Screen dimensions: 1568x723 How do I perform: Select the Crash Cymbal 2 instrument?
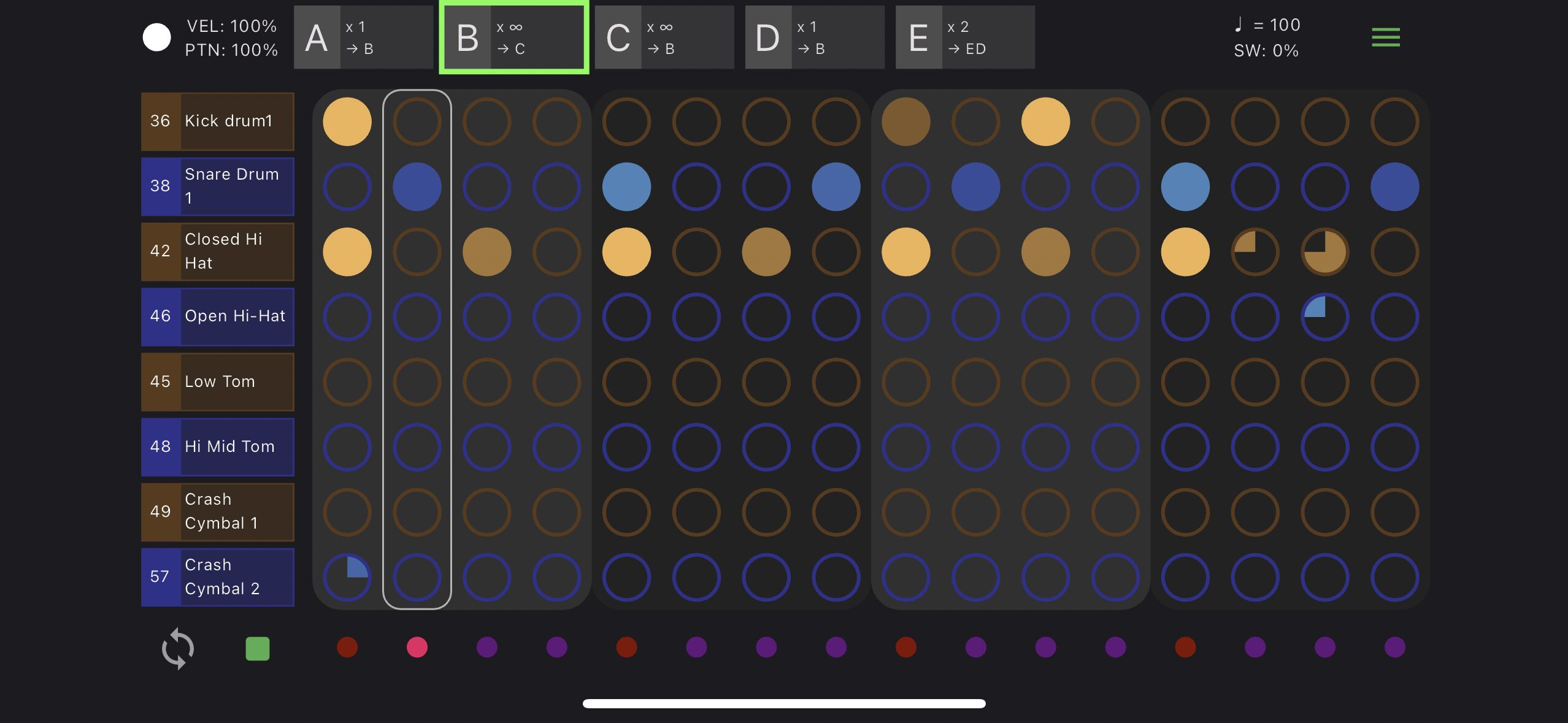(x=218, y=577)
